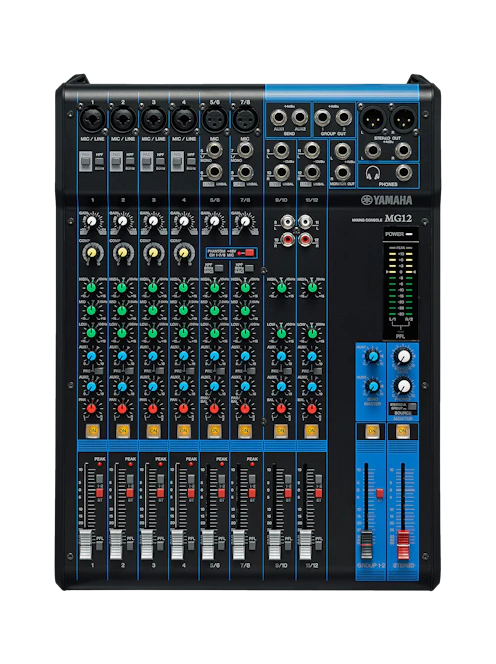
Task: Click the yellow COMP knob on channel 2
Action: point(122,253)
